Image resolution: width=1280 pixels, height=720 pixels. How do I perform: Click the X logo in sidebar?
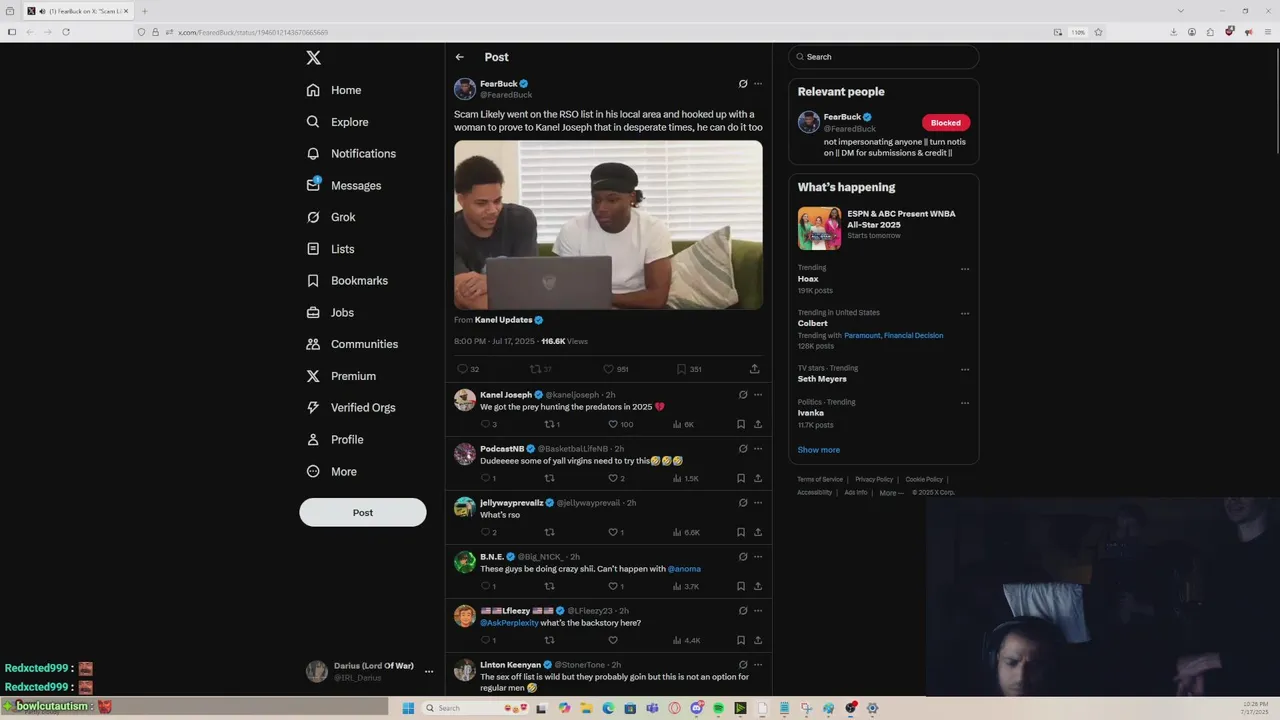point(313,58)
